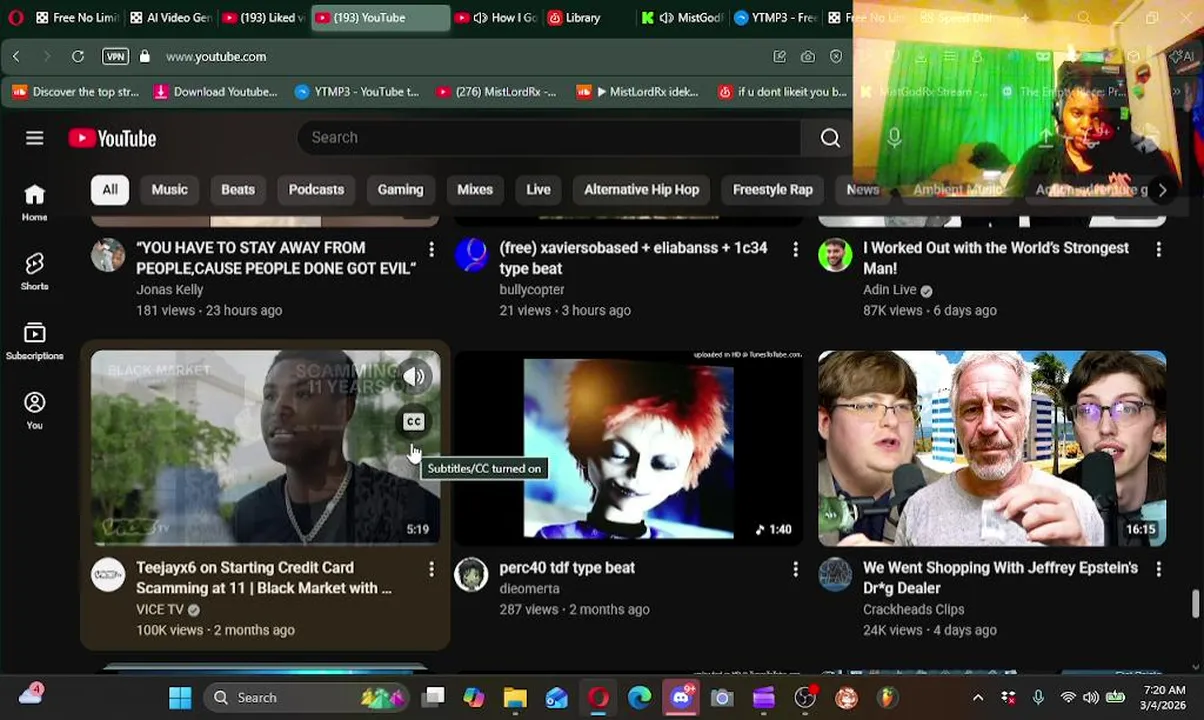Viewport: 1204px width, 720px height.
Task: Open the Teejayx6 Credit Card Scamming title
Action: point(264,578)
